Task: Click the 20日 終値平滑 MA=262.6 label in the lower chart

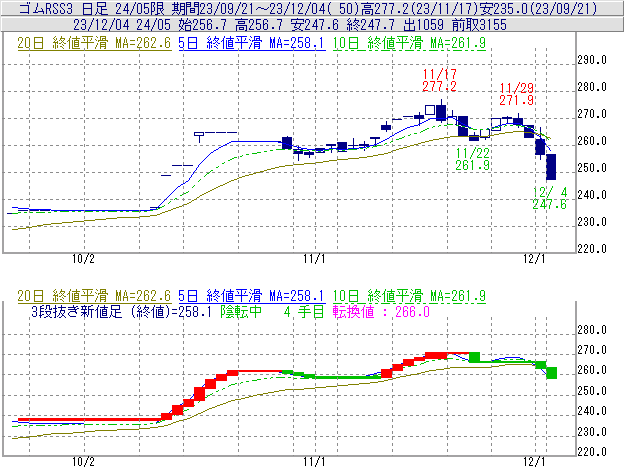Action: [94, 296]
